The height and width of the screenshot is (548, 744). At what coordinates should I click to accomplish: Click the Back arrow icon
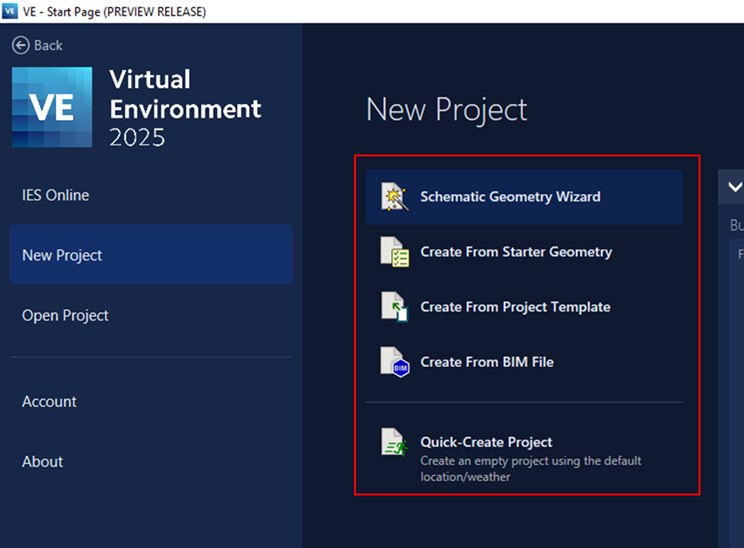[20, 45]
